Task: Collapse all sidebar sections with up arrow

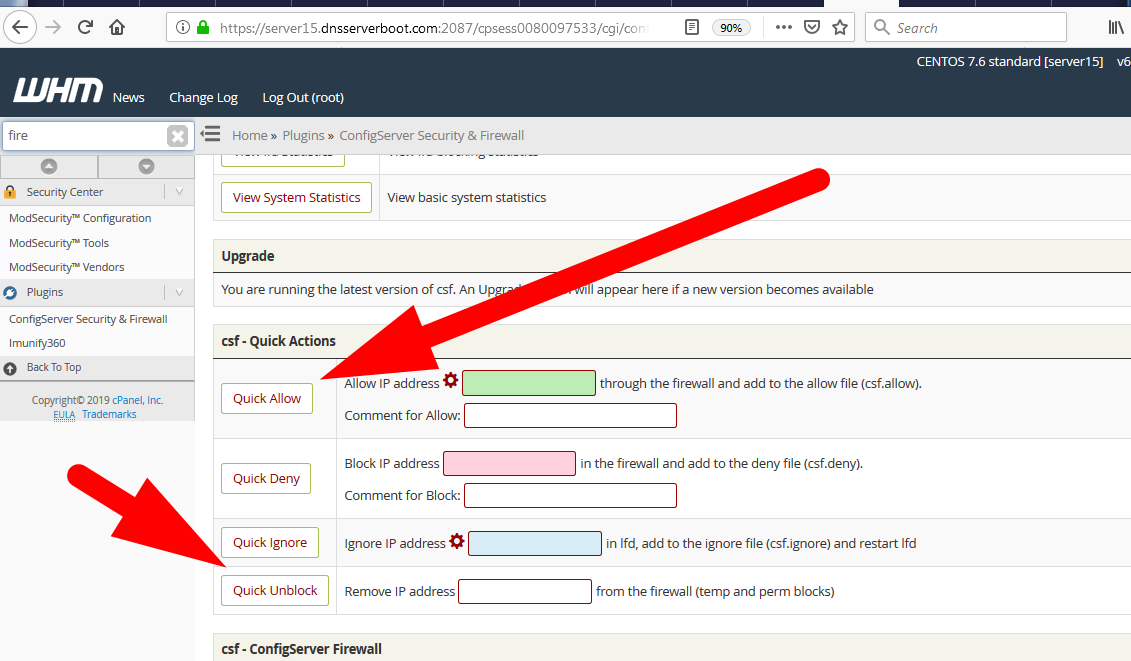Action: [48, 166]
